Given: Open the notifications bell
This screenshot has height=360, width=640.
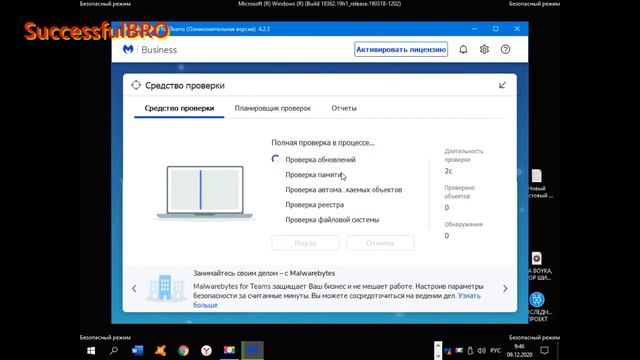Looking at the screenshot, I should (x=463, y=49).
